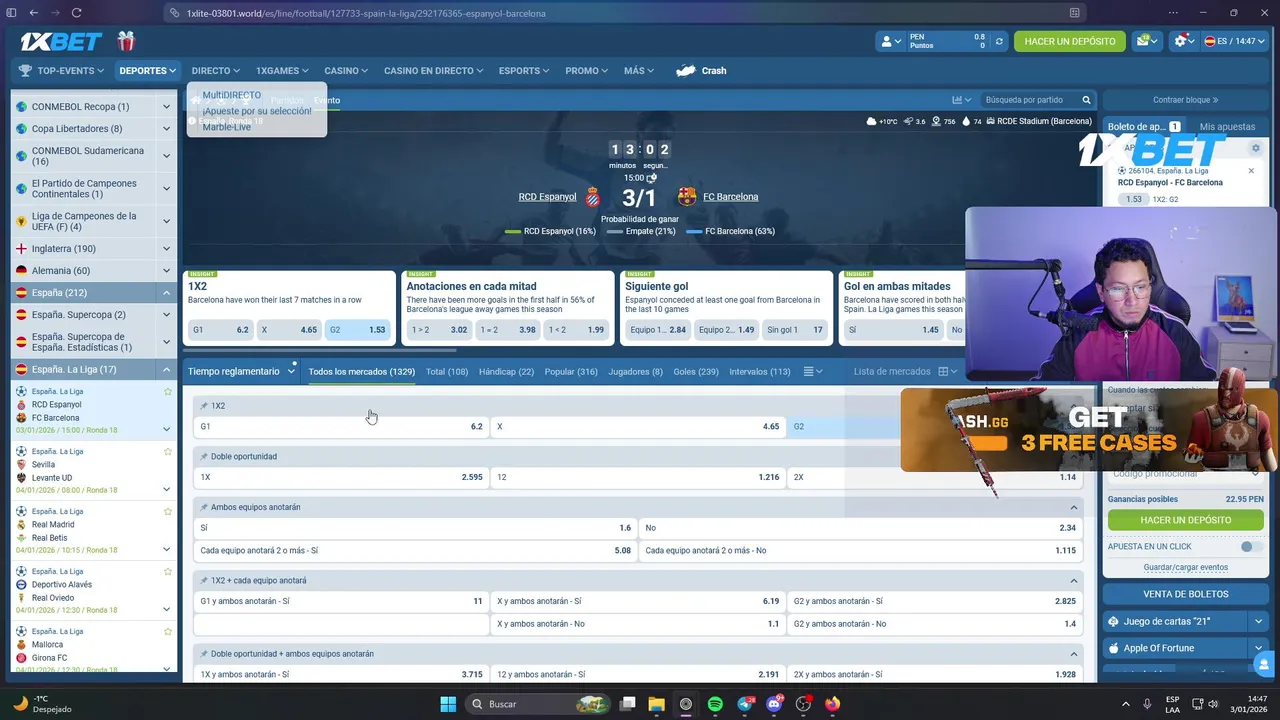Favorite the Mallorca vs Girona match star
The width and height of the screenshot is (1280, 720).
click(167, 632)
